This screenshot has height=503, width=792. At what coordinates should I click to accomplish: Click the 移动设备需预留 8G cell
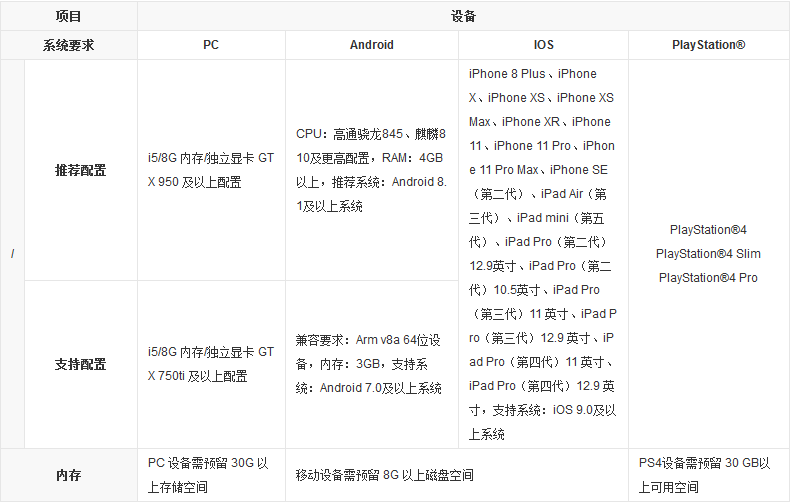tap(457, 475)
